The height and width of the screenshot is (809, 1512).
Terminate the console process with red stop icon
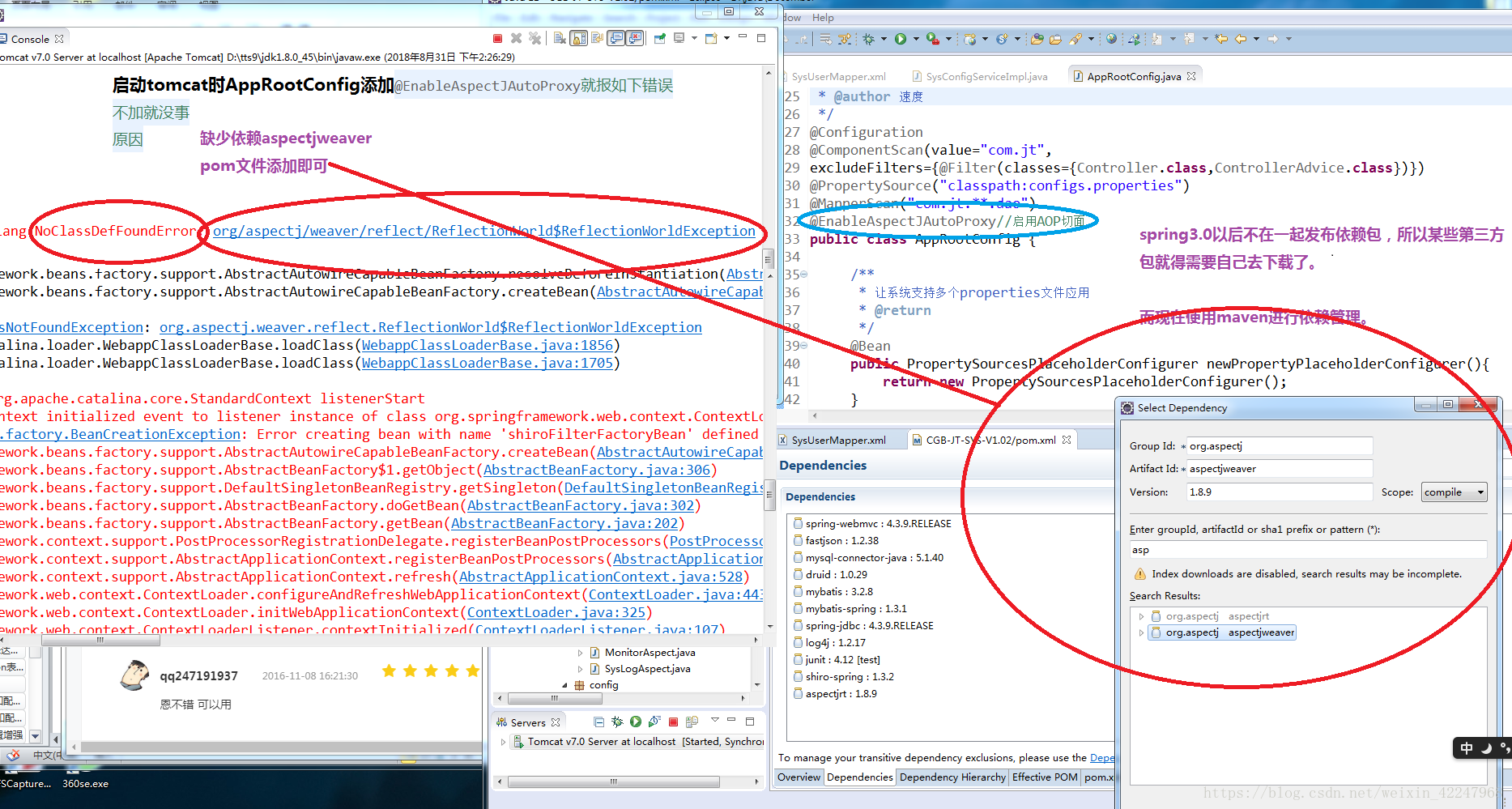(x=498, y=39)
